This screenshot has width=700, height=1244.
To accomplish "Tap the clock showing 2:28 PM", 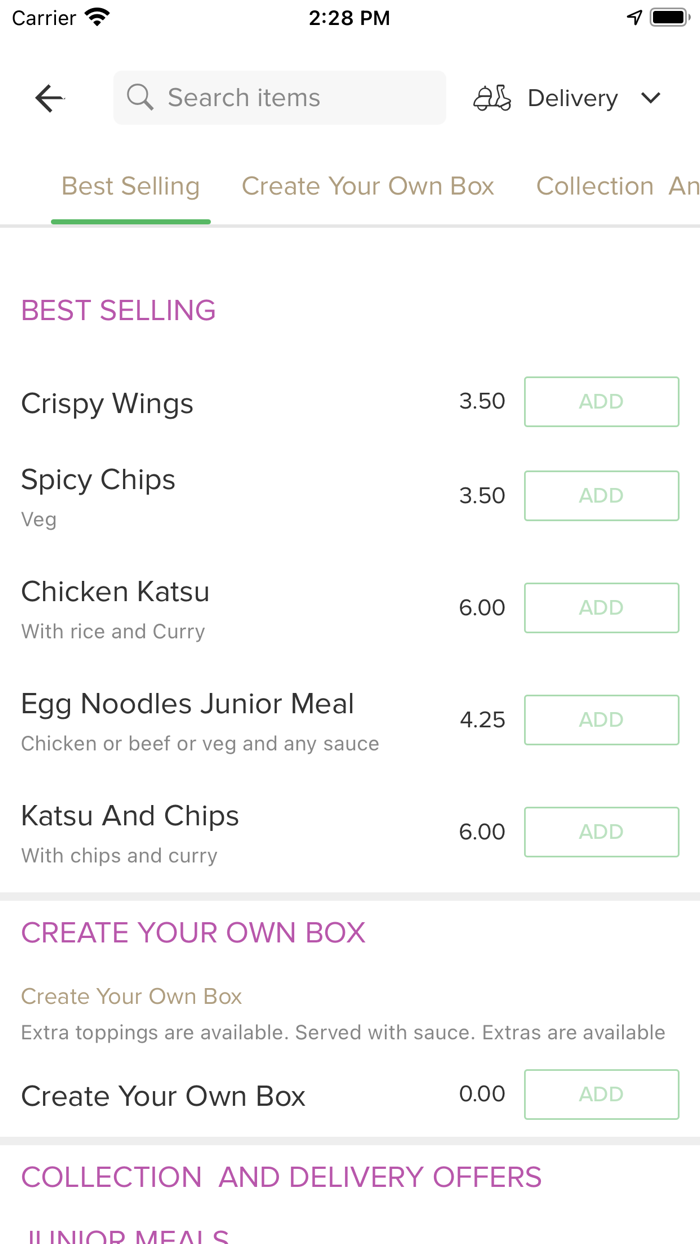I will (349, 17).
